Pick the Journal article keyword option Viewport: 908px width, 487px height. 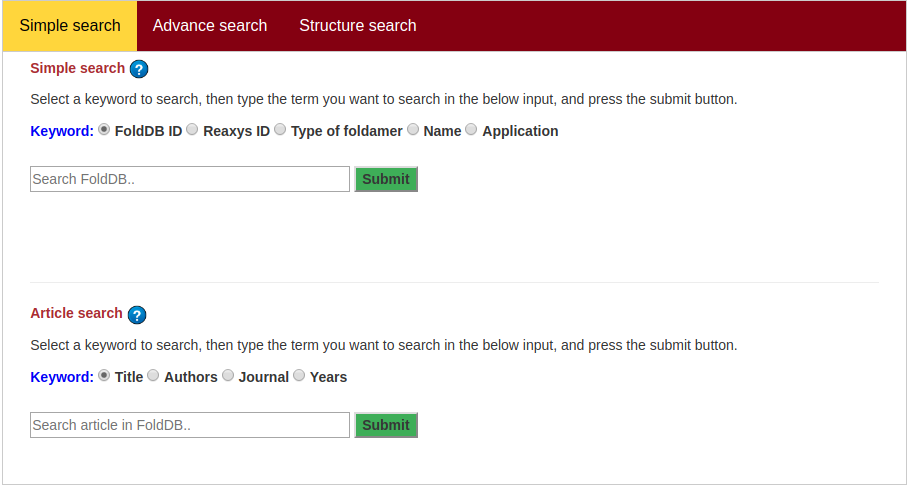(x=228, y=376)
